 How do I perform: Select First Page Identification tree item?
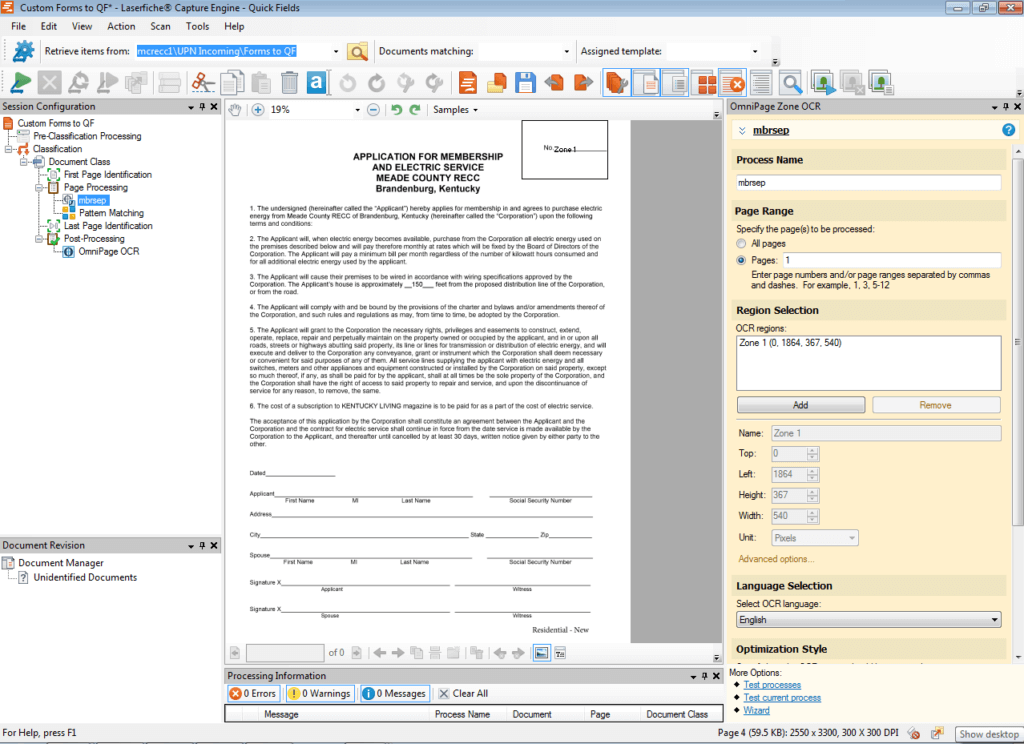click(108, 174)
